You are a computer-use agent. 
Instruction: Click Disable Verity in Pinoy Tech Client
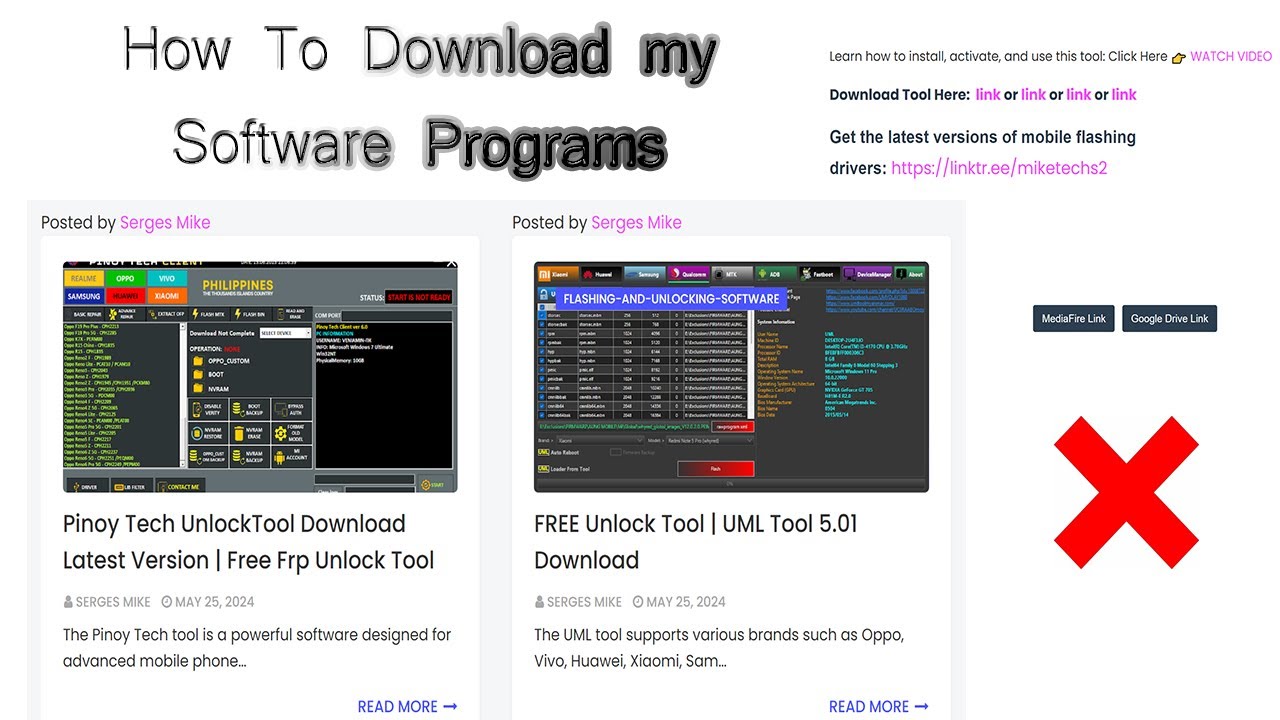(x=209, y=409)
